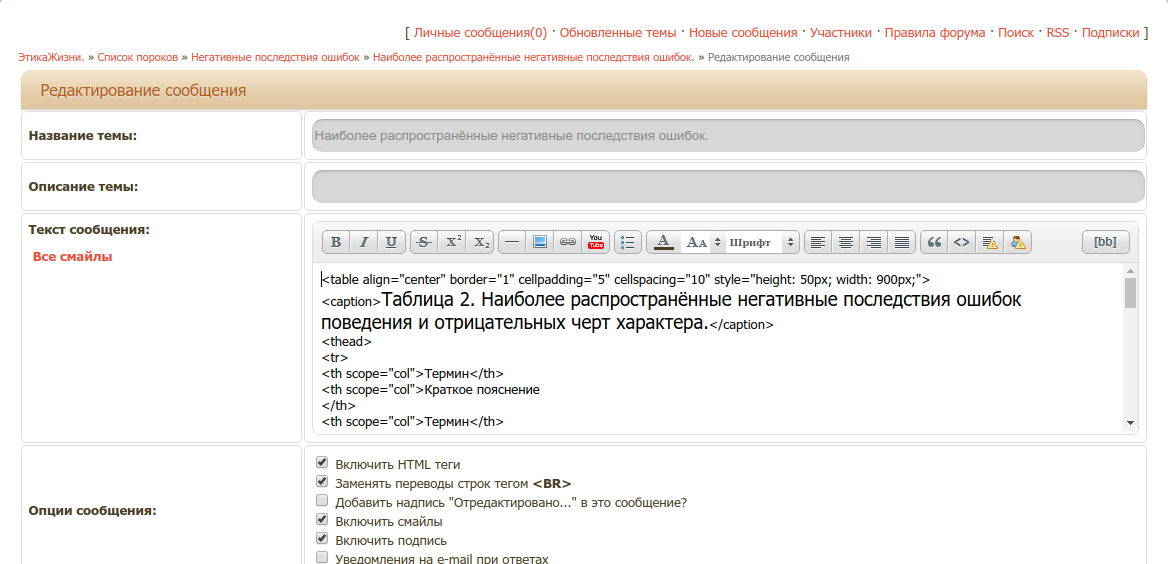
Task: Disable the "Включить HTML теги" checkbox
Action: [x=322, y=463]
